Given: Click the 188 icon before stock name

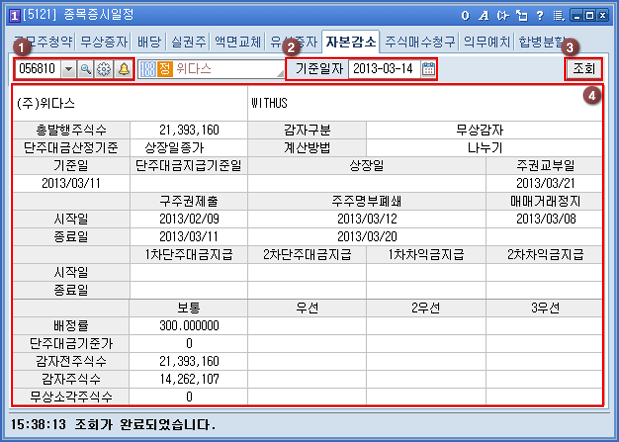Looking at the screenshot, I should click(147, 69).
